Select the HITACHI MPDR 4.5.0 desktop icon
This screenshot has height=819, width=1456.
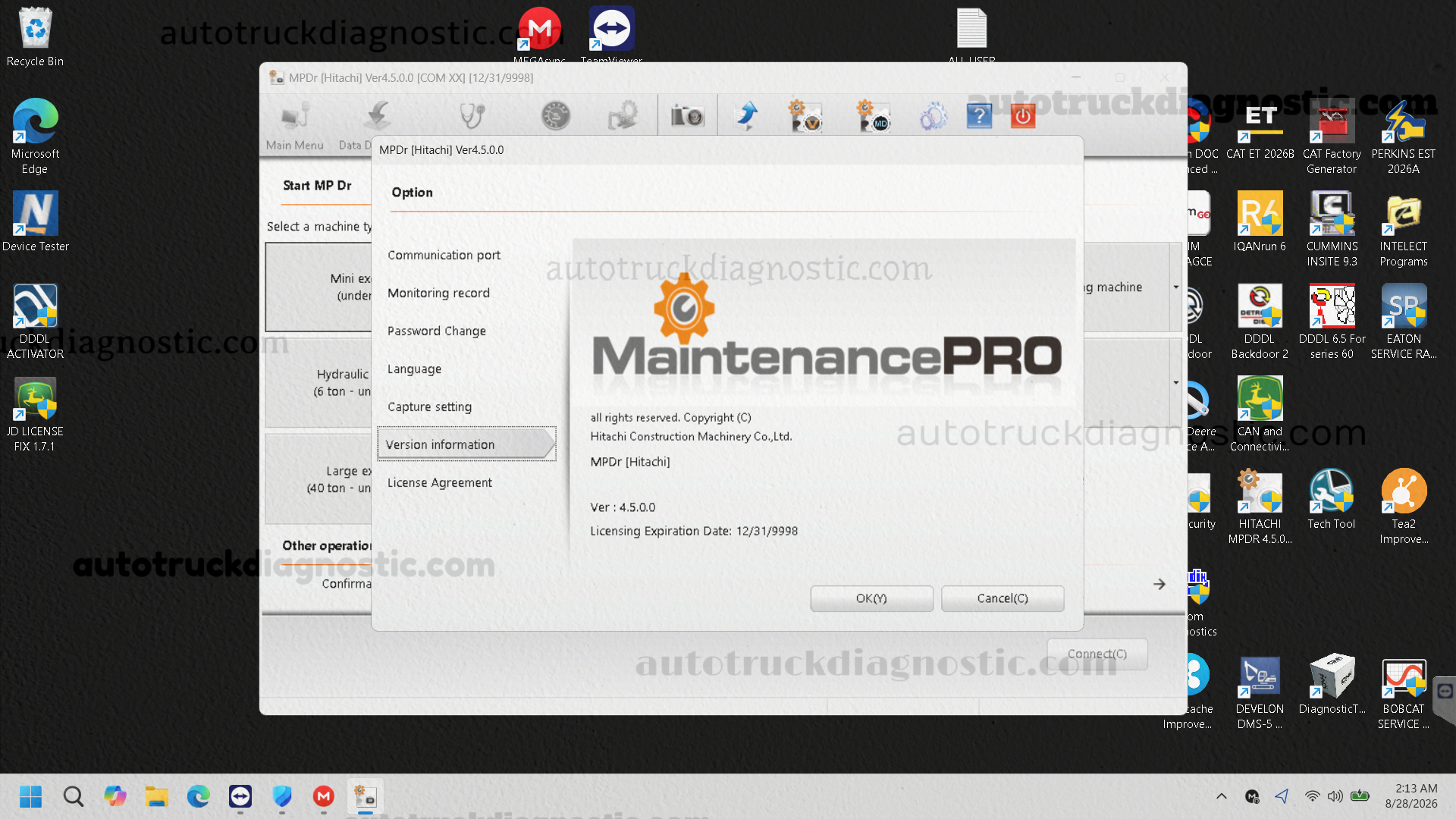pyautogui.click(x=1260, y=507)
